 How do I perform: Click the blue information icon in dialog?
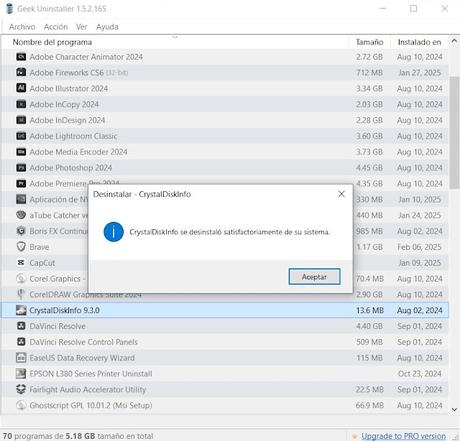[114, 232]
